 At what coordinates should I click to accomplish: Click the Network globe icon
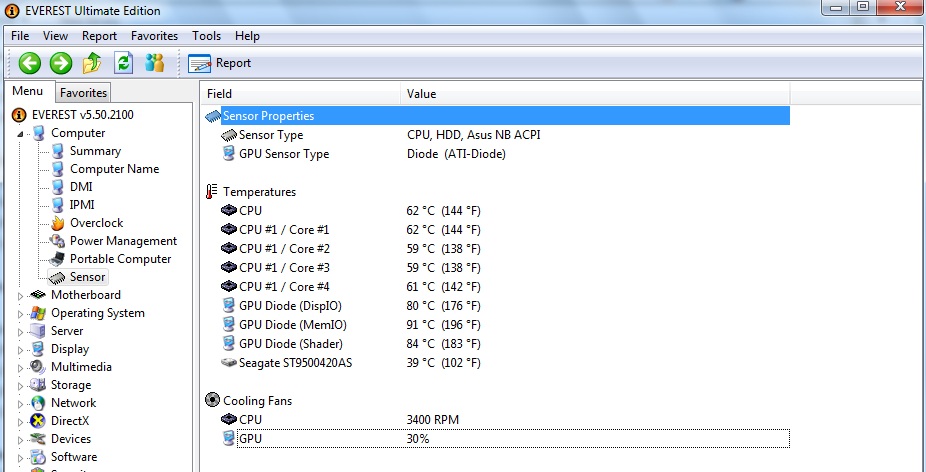(38, 403)
